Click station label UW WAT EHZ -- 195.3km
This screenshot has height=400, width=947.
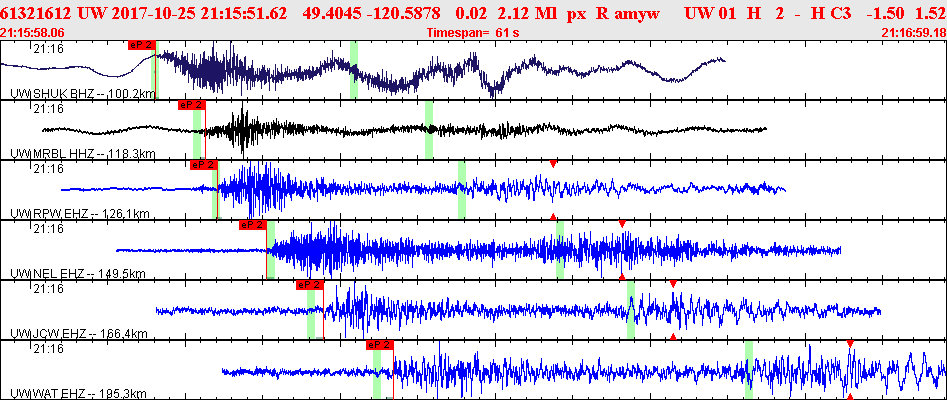coord(79,394)
